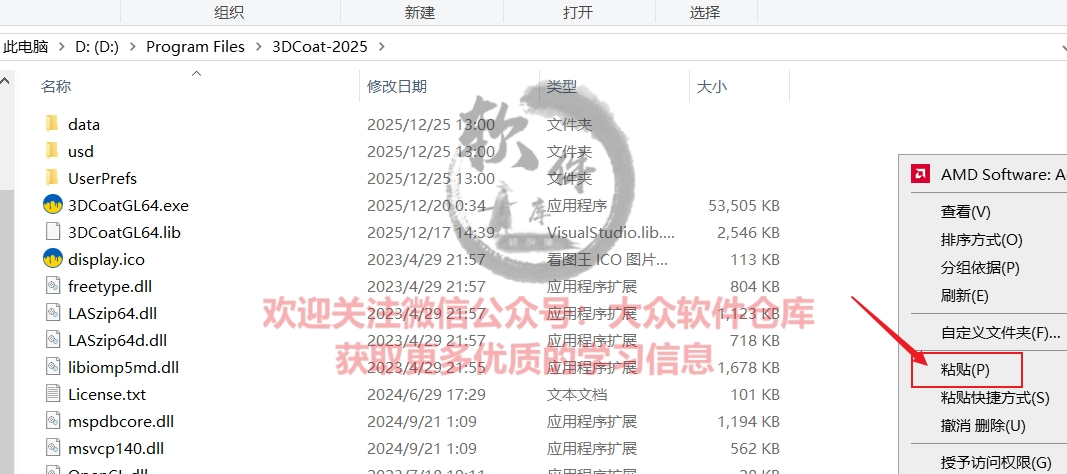Sort files by 大小 column header
The height and width of the screenshot is (474, 1067).
tap(711, 86)
